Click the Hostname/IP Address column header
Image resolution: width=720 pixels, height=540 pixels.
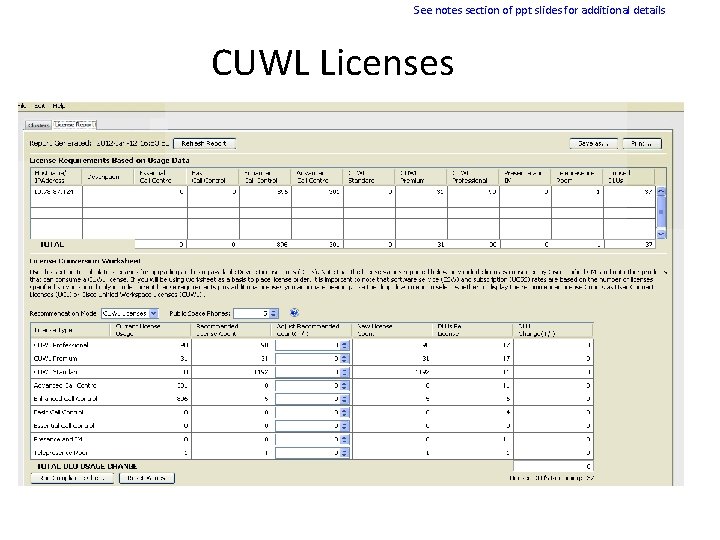56,177
